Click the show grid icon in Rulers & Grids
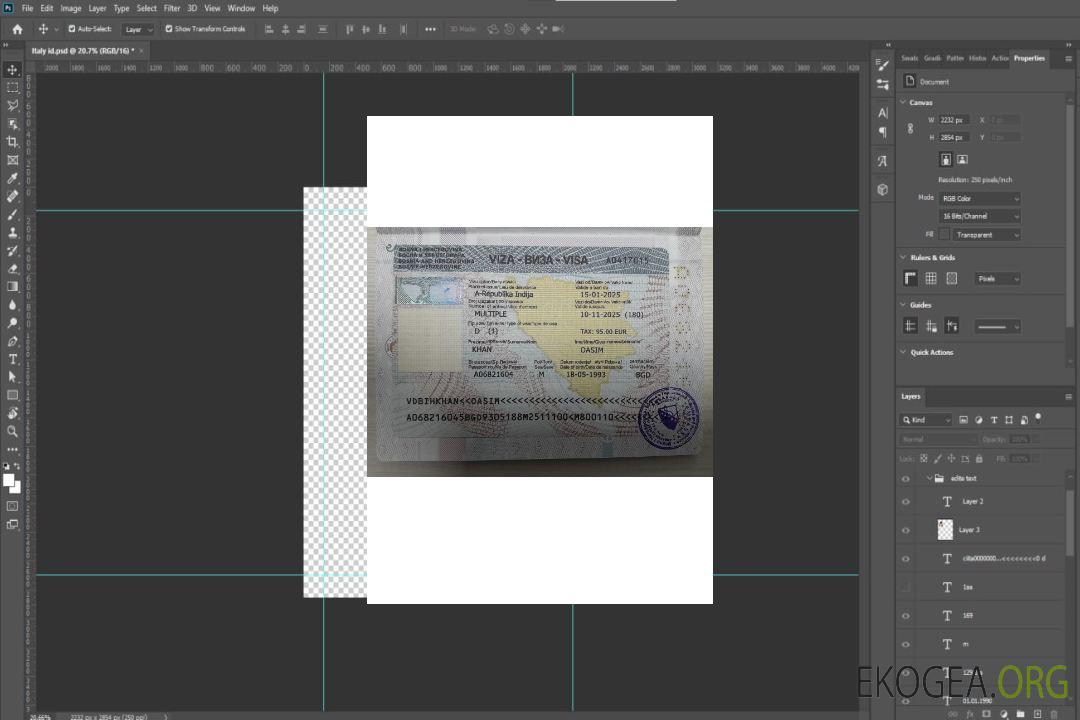1080x720 pixels. 931,278
